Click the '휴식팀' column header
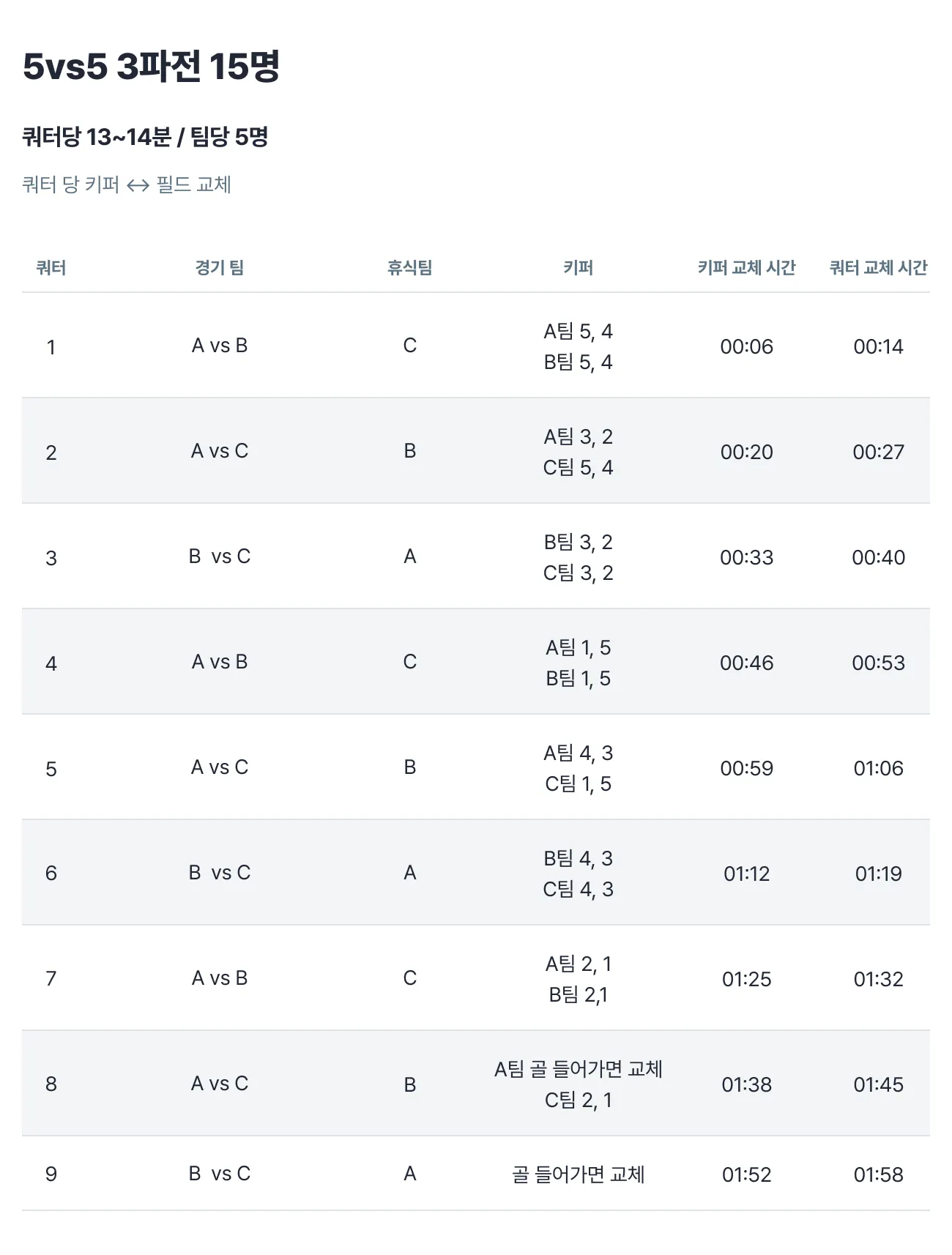This screenshot has width=952, height=1255. pos(409,268)
